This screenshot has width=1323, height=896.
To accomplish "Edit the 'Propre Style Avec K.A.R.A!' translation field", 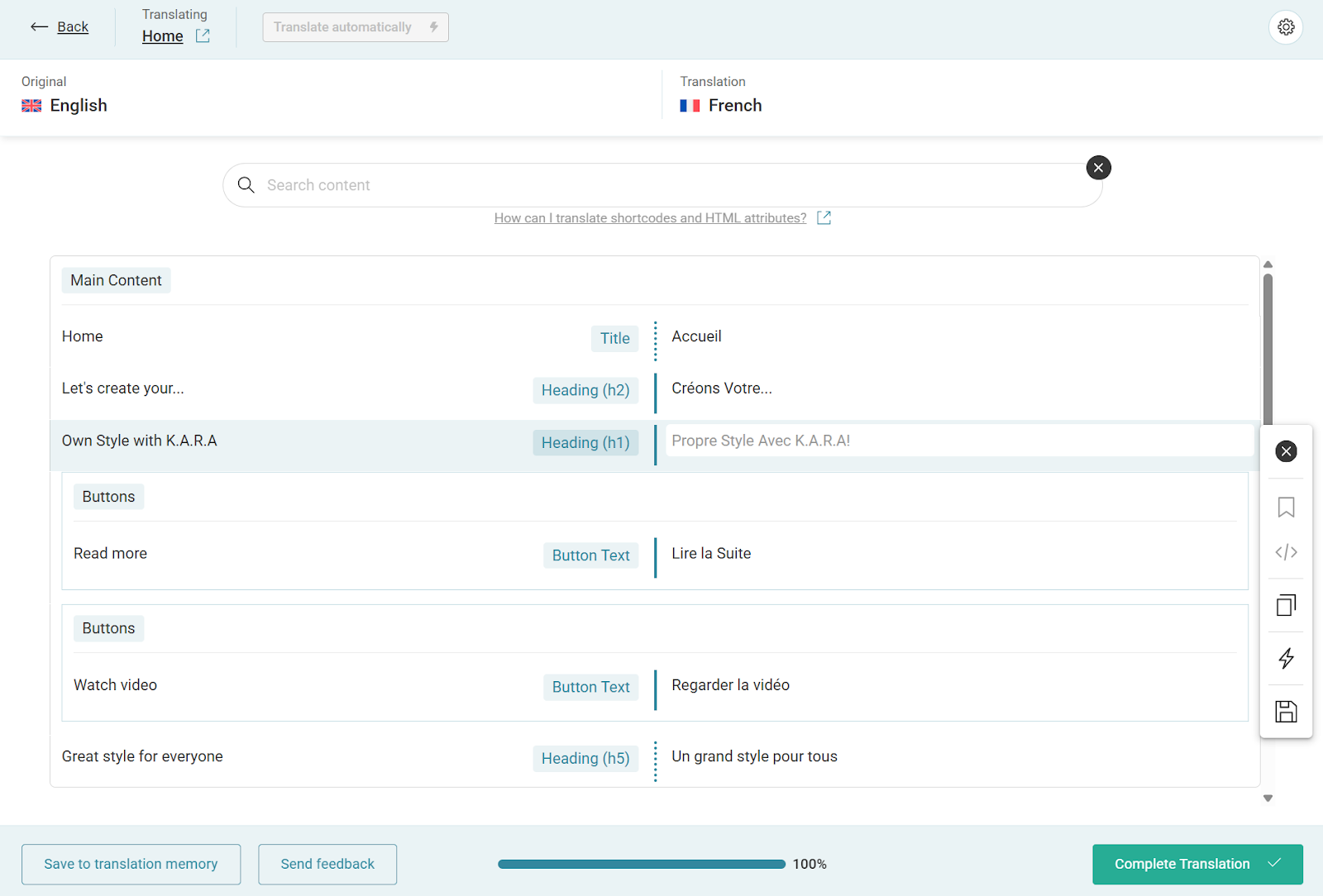I will (x=959, y=441).
